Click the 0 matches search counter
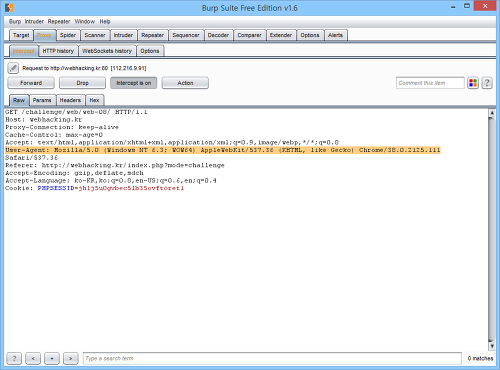 (480, 358)
